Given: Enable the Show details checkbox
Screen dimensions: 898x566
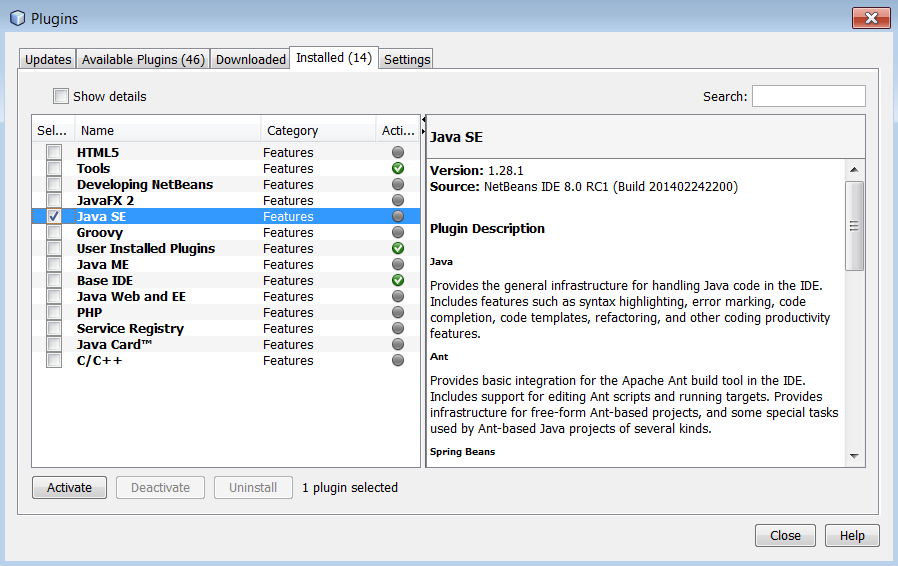Looking at the screenshot, I should click(61, 97).
